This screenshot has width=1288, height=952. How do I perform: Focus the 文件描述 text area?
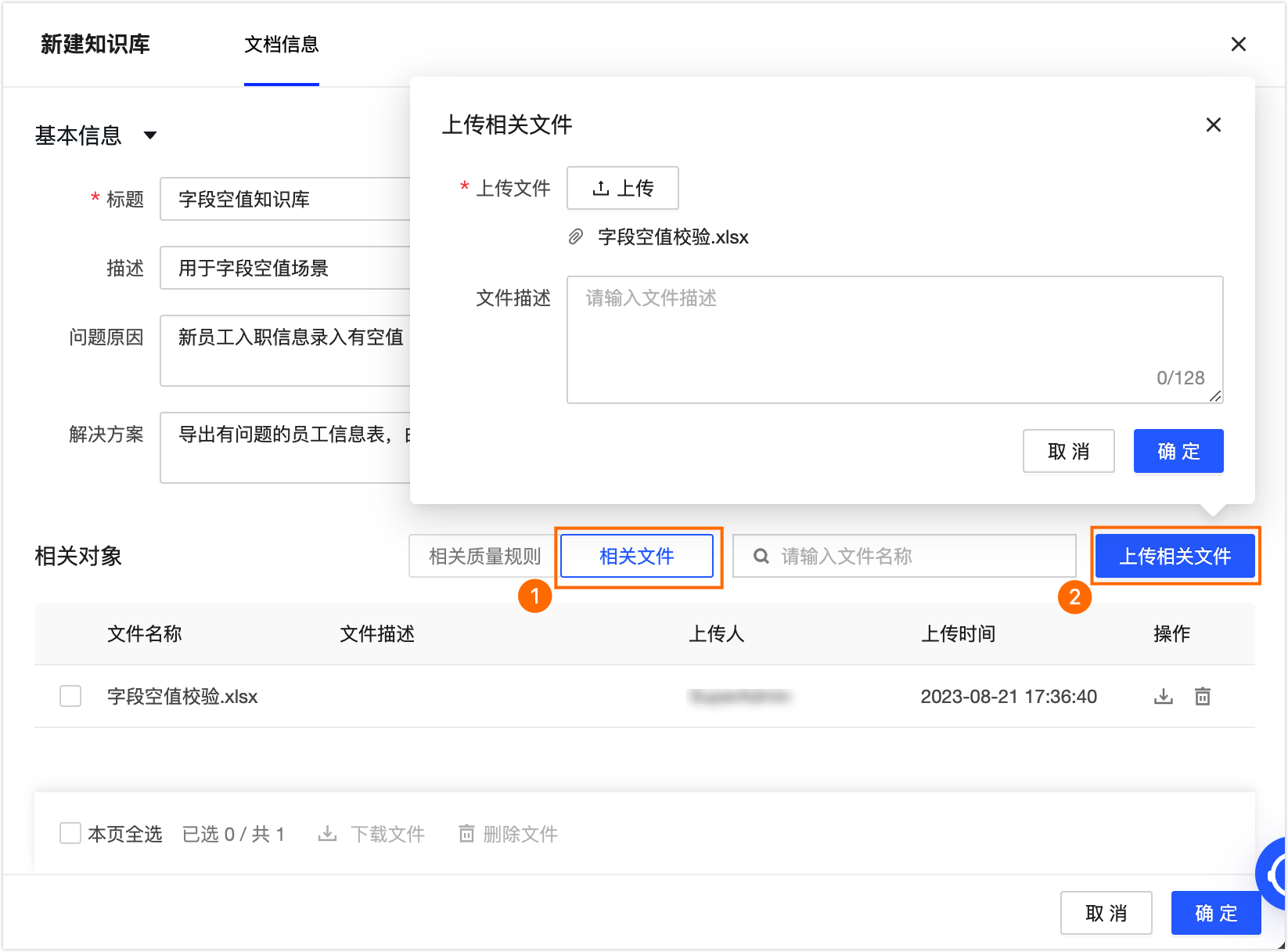click(894, 340)
